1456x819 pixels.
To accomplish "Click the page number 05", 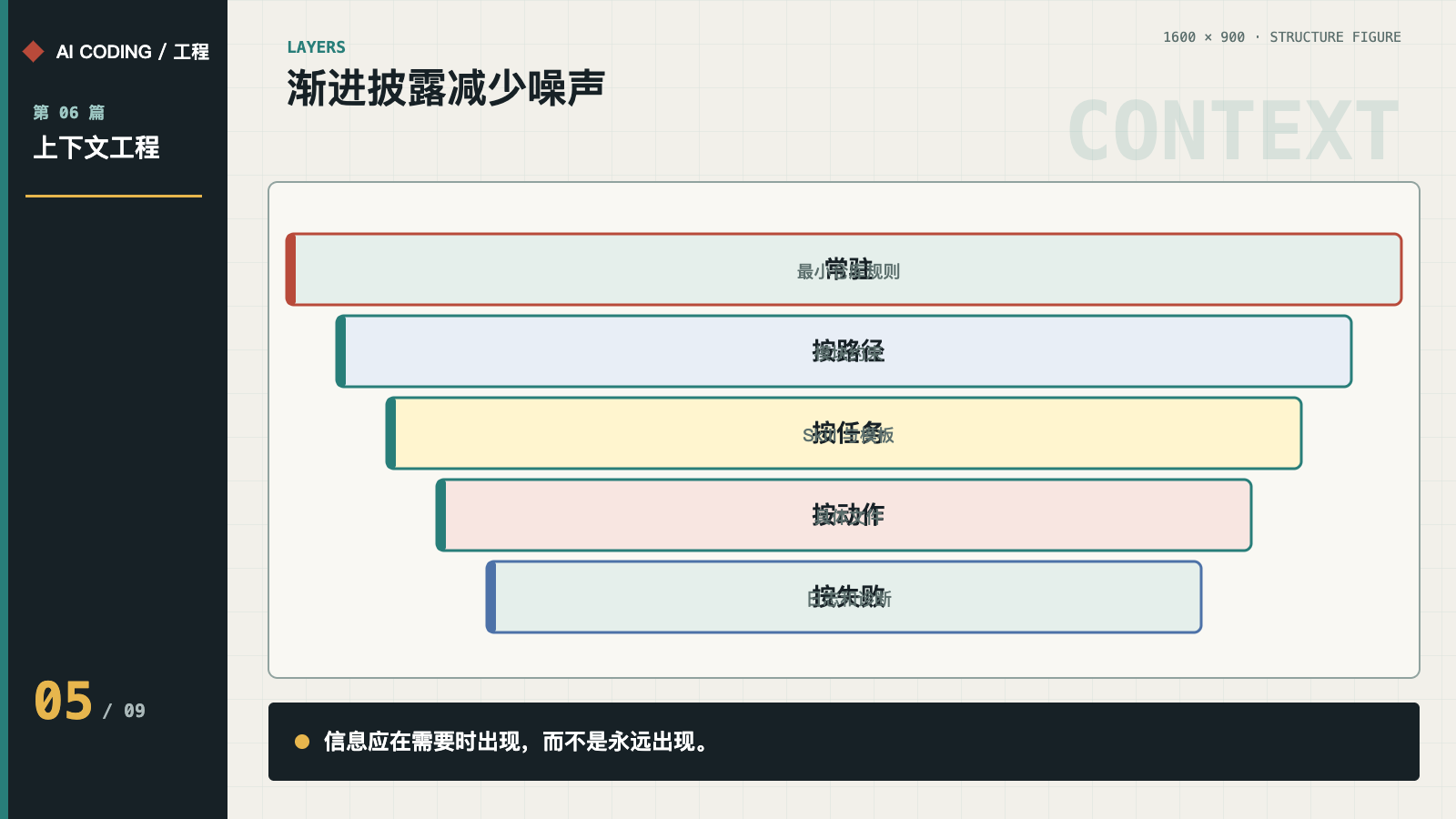I will point(64,702).
